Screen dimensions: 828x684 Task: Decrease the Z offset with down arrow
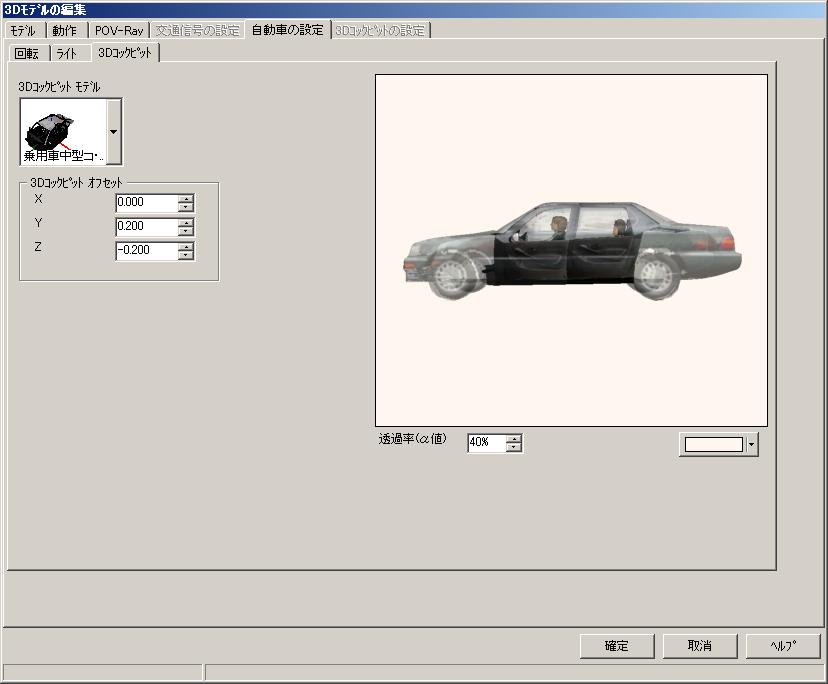pos(185,255)
